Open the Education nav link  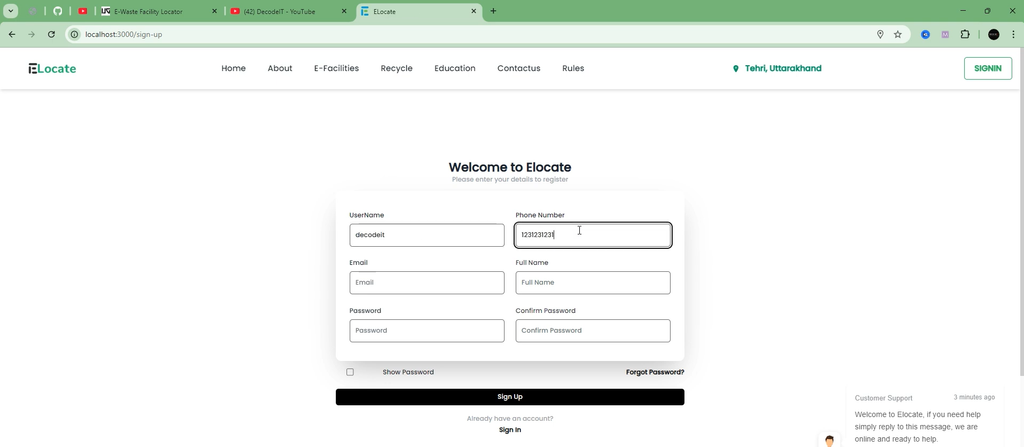pyautogui.click(x=455, y=69)
